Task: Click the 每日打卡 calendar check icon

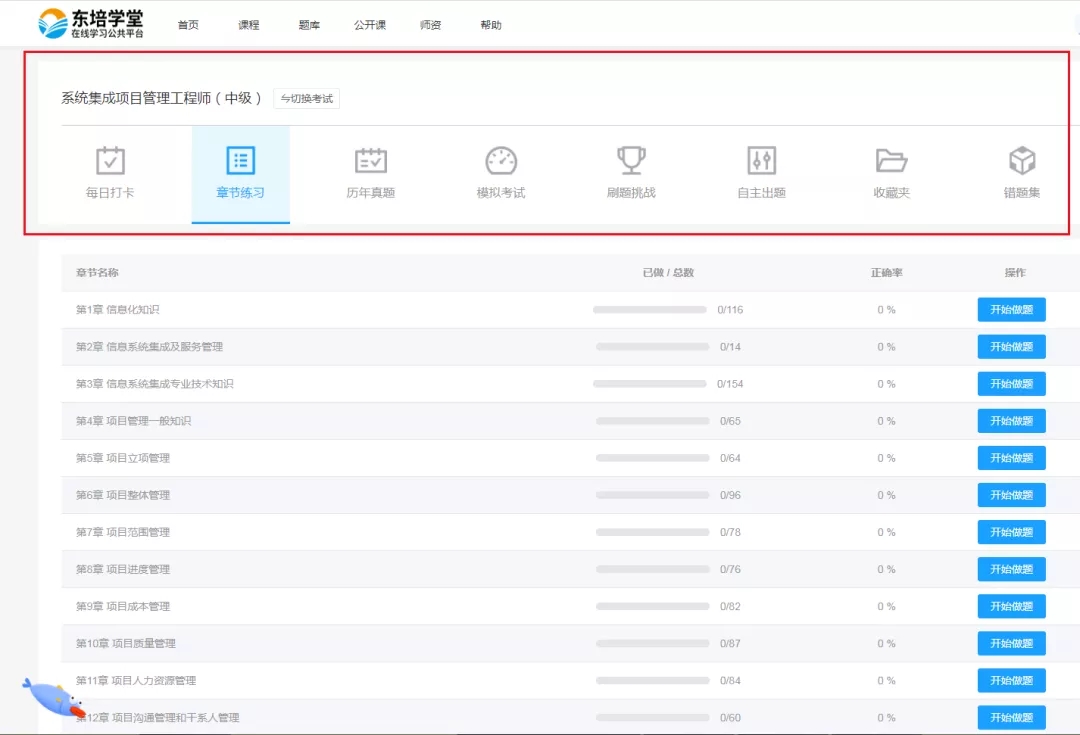Action: [x=110, y=160]
